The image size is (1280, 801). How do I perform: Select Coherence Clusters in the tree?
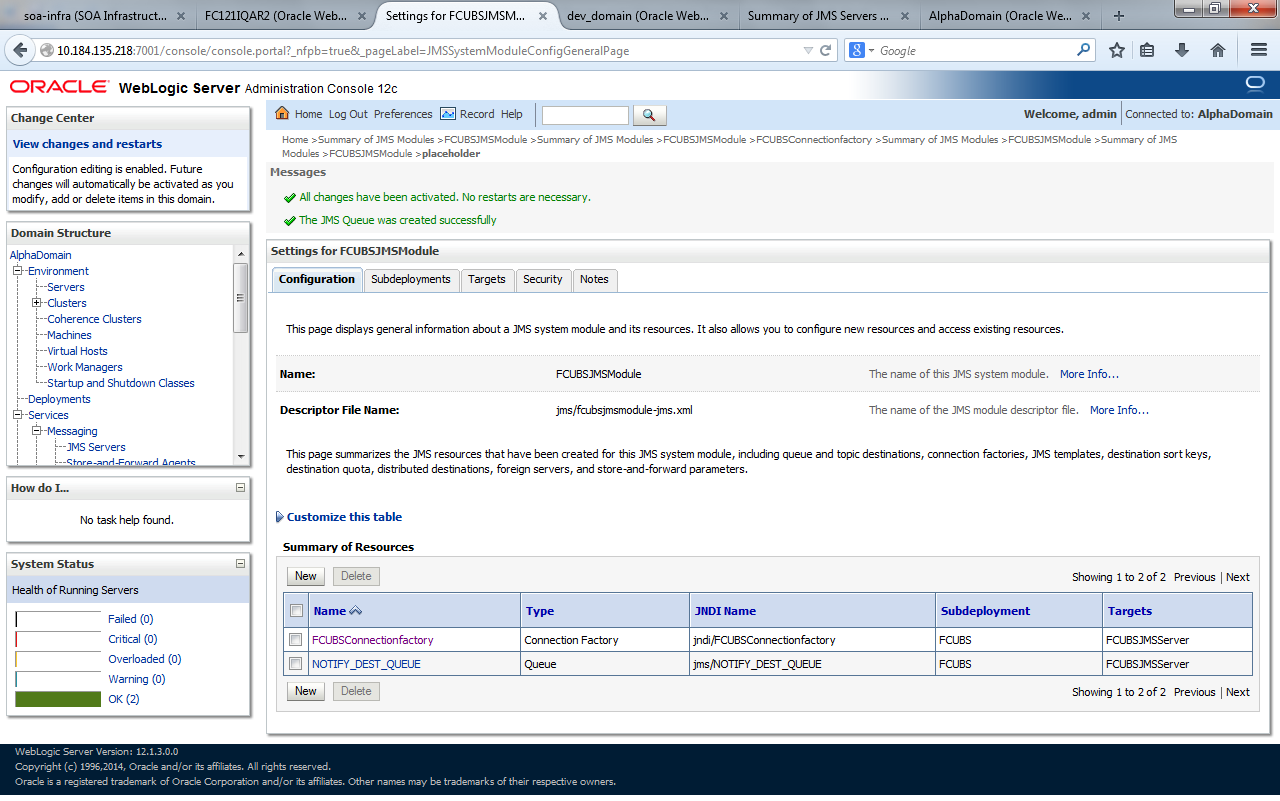[x=94, y=319]
